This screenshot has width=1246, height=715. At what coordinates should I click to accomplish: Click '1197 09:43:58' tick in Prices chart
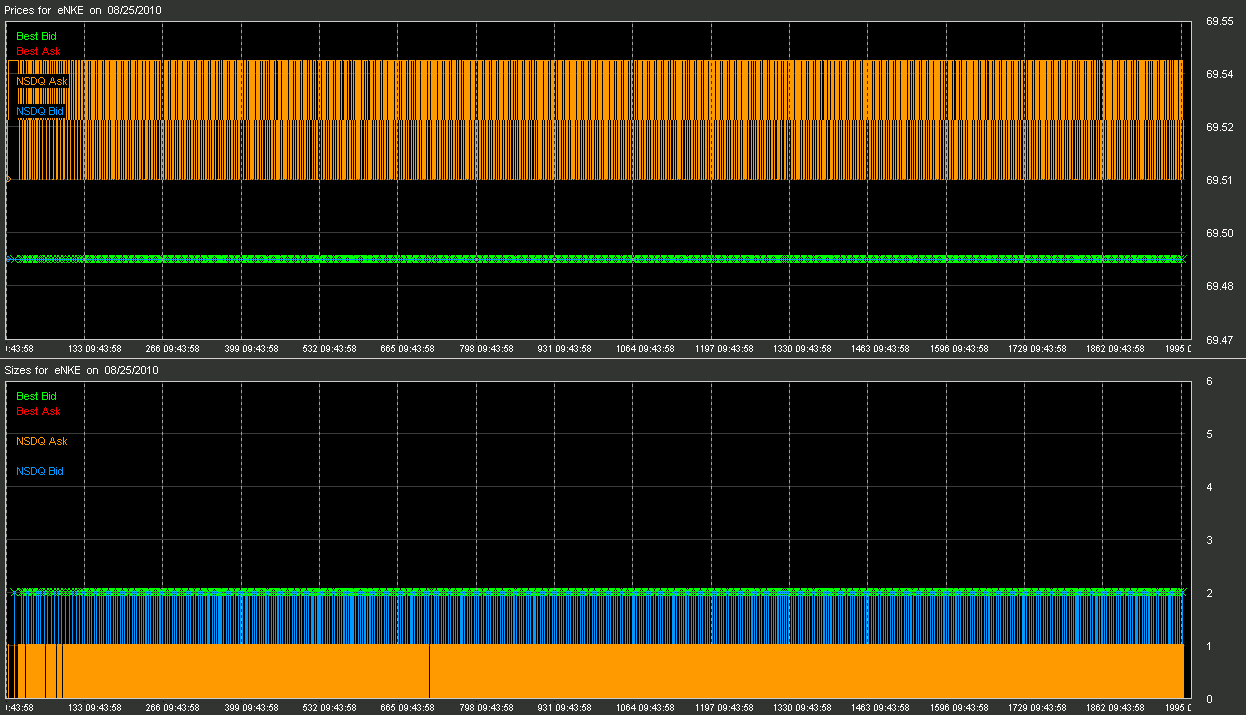coord(724,349)
